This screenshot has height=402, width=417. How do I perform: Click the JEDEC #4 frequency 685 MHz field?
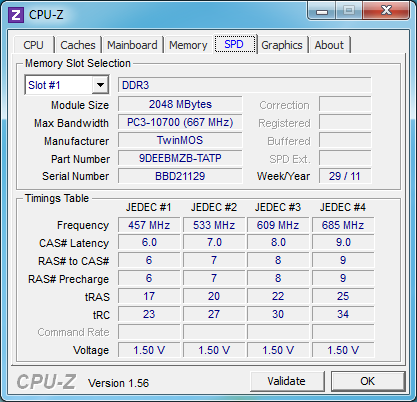(343, 225)
